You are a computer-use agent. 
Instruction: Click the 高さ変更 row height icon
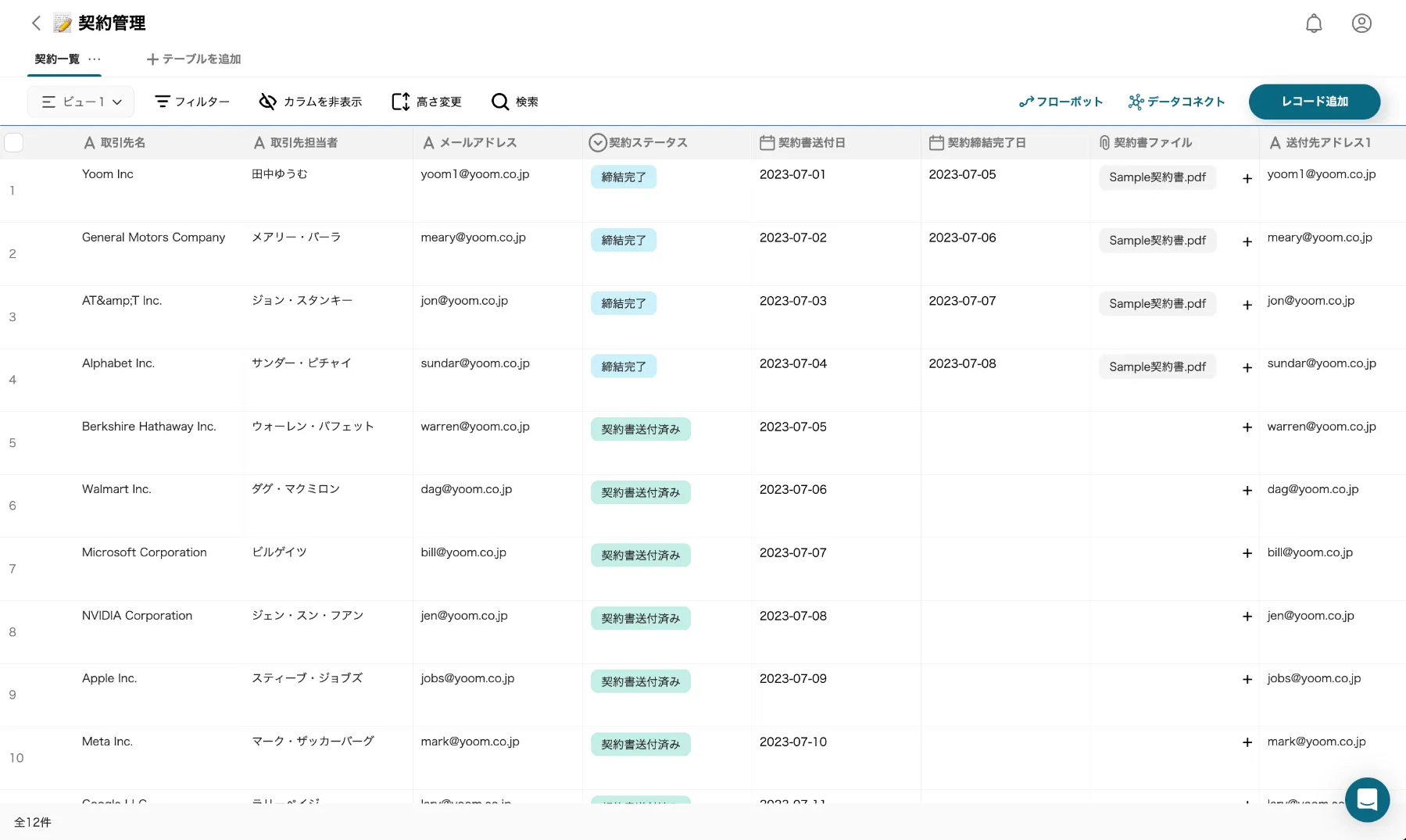(400, 102)
